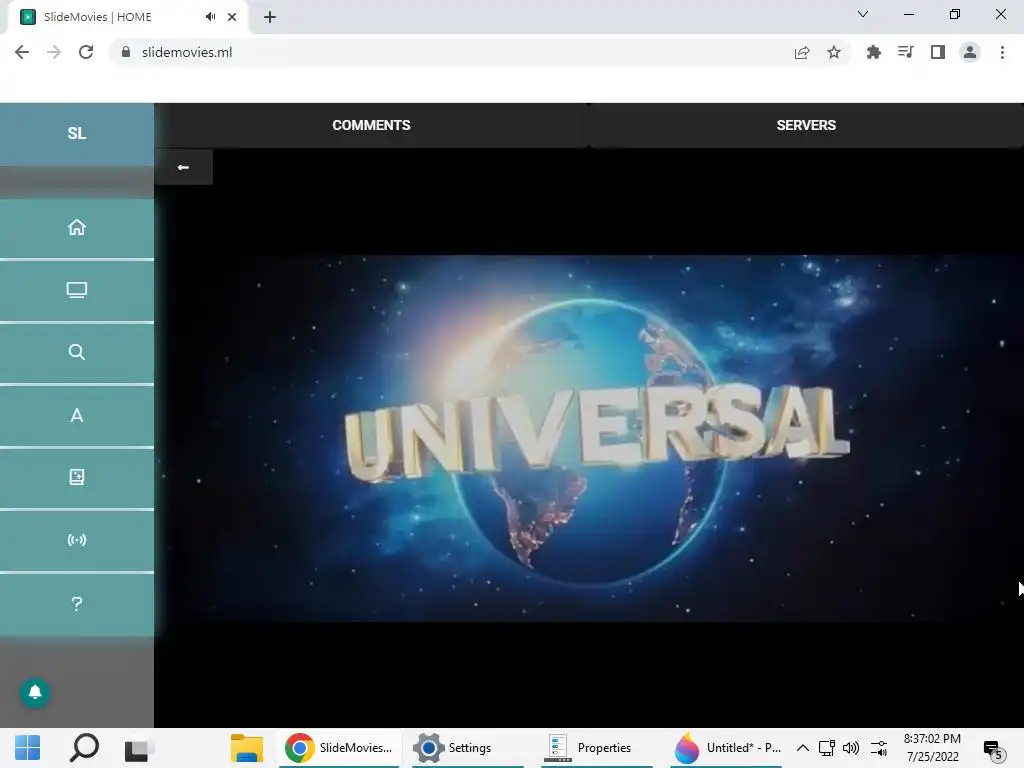The width and height of the screenshot is (1024, 768).
Task: Close the SlideMovies browser tab
Action: click(232, 17)
